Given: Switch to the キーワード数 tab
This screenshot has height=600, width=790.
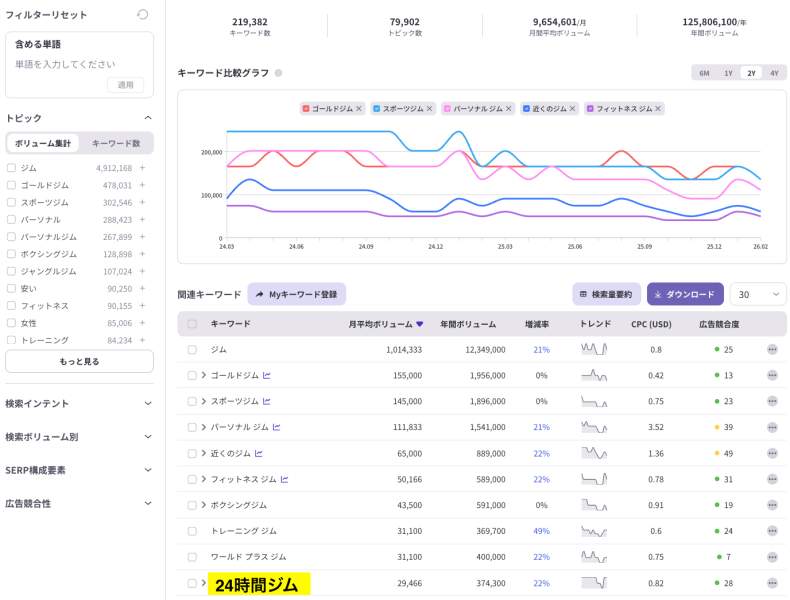Looking at the screenshot, I should pyautogui.click(x=116, y=144).
